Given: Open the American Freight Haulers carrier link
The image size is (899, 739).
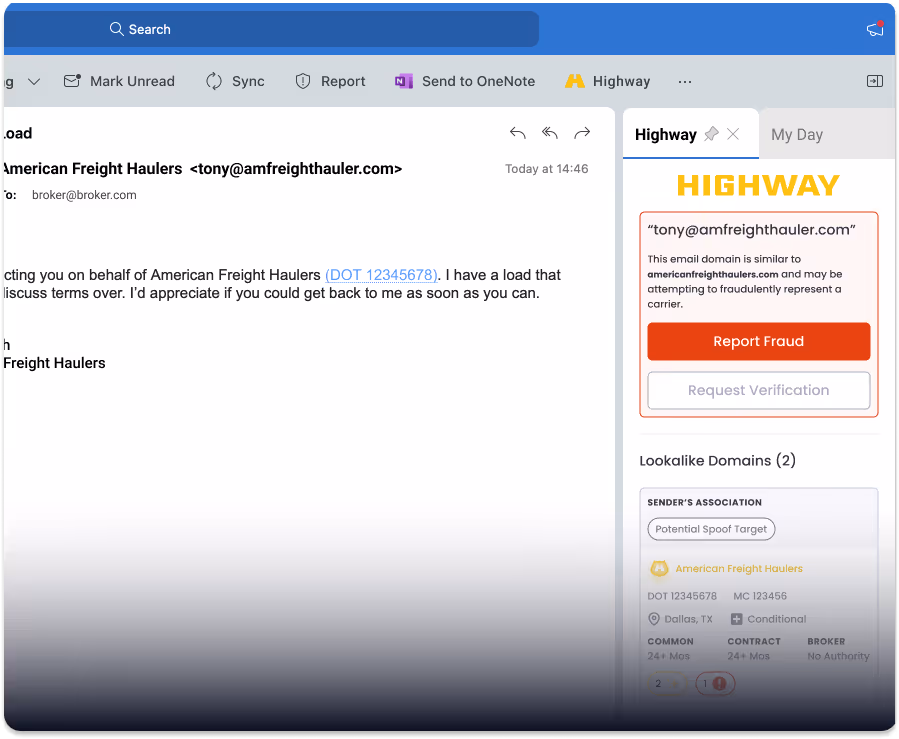Looking at the screenshot, I should coord(739,569).
